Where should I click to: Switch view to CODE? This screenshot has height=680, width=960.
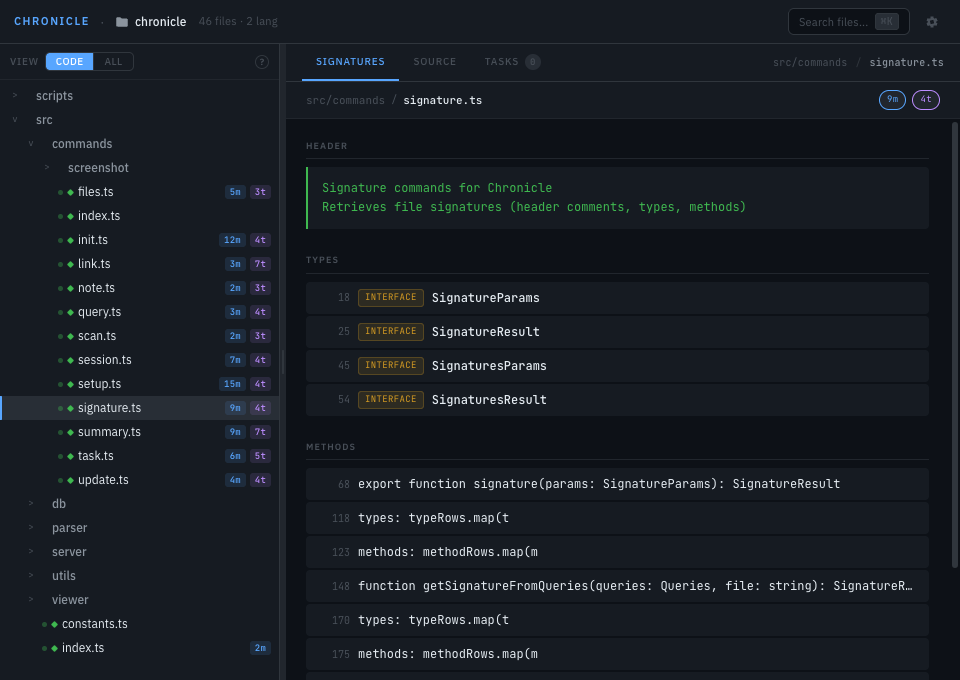69,62
